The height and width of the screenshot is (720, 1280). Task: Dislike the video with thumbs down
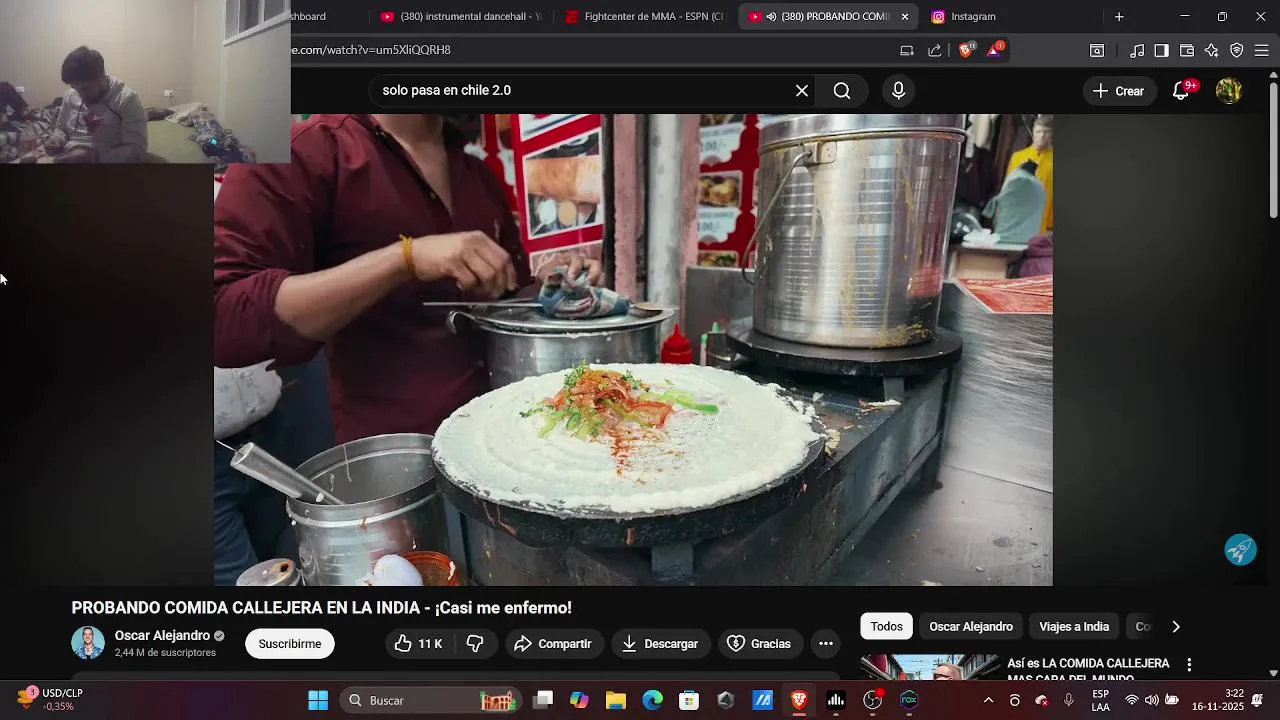coord(475,644)
